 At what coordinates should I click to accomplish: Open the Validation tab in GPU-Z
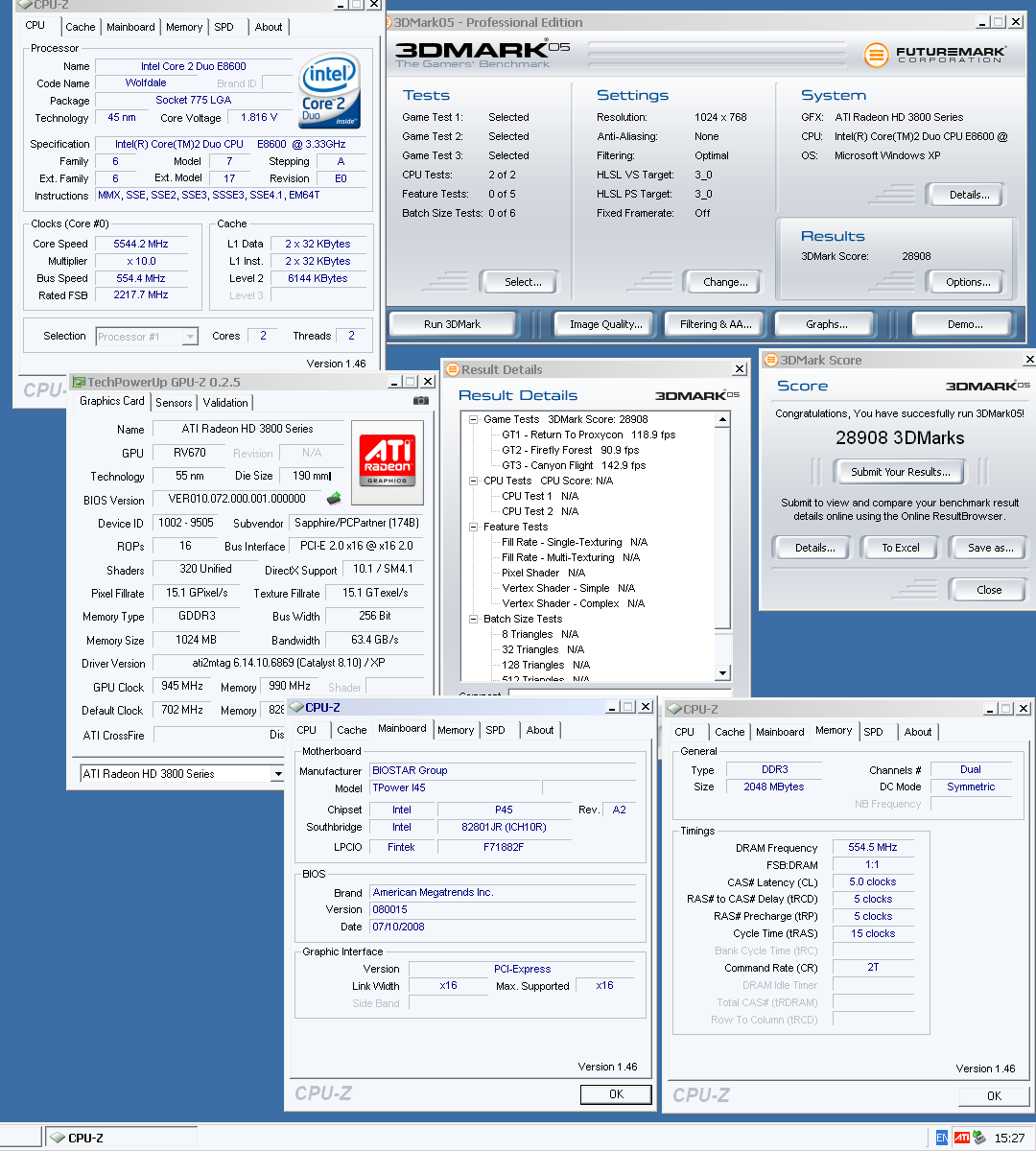coord(226,403)
